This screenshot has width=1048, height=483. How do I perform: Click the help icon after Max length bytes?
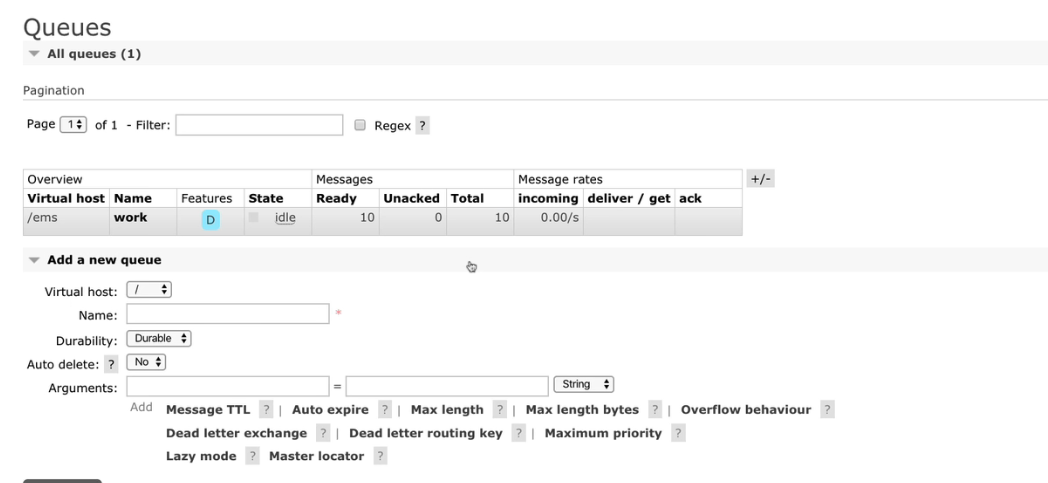coord(655,410)
